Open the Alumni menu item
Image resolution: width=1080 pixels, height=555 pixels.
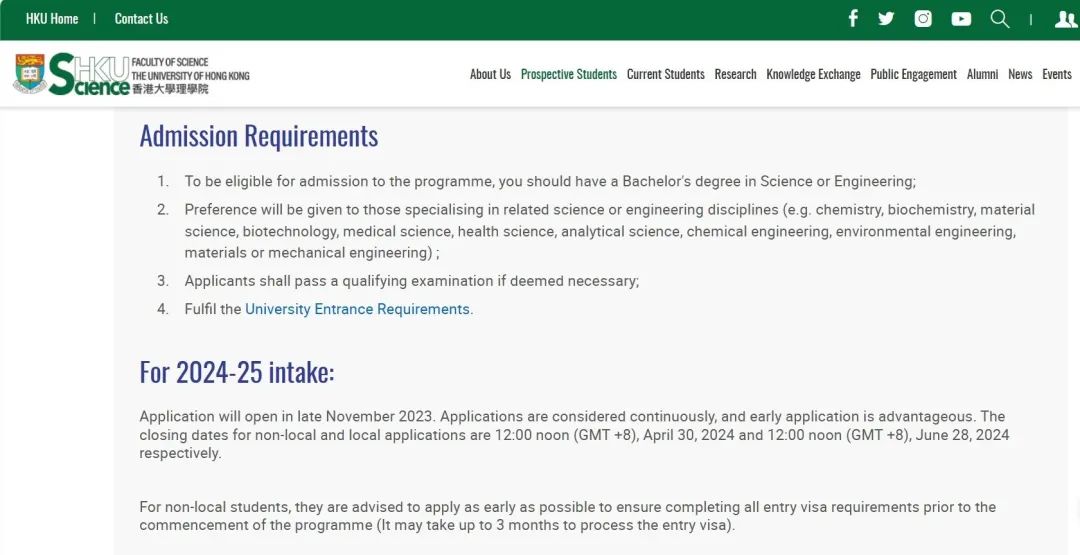[x=982, y=74]
